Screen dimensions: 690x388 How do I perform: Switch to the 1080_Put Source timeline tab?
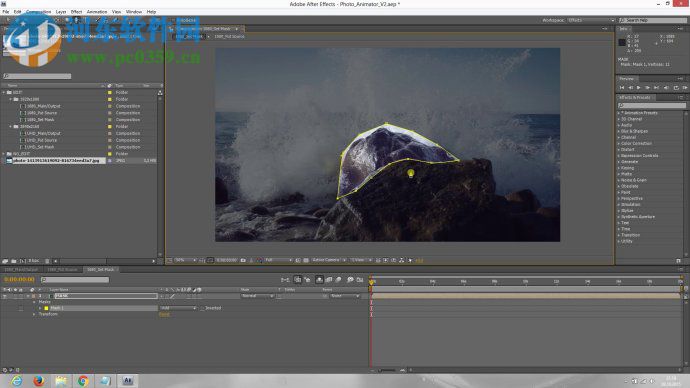62,270
